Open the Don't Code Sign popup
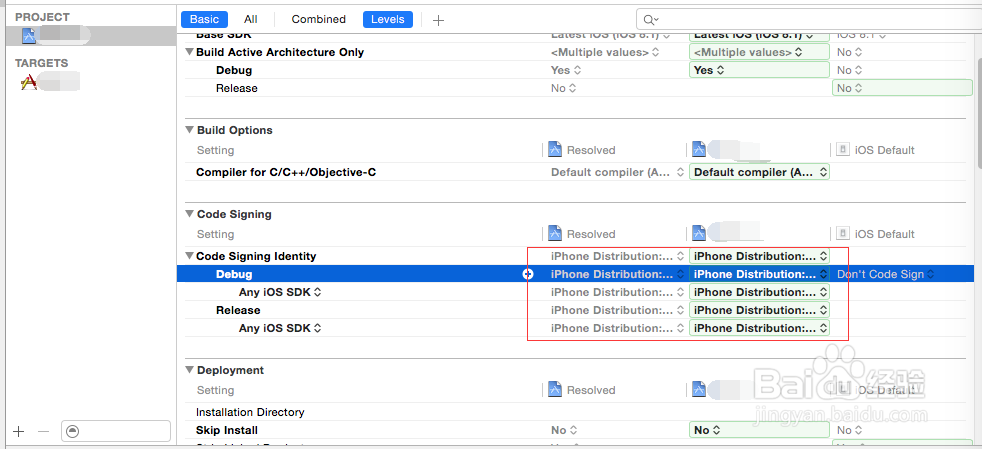Screen dimensions: 982x449 [885, 274]
